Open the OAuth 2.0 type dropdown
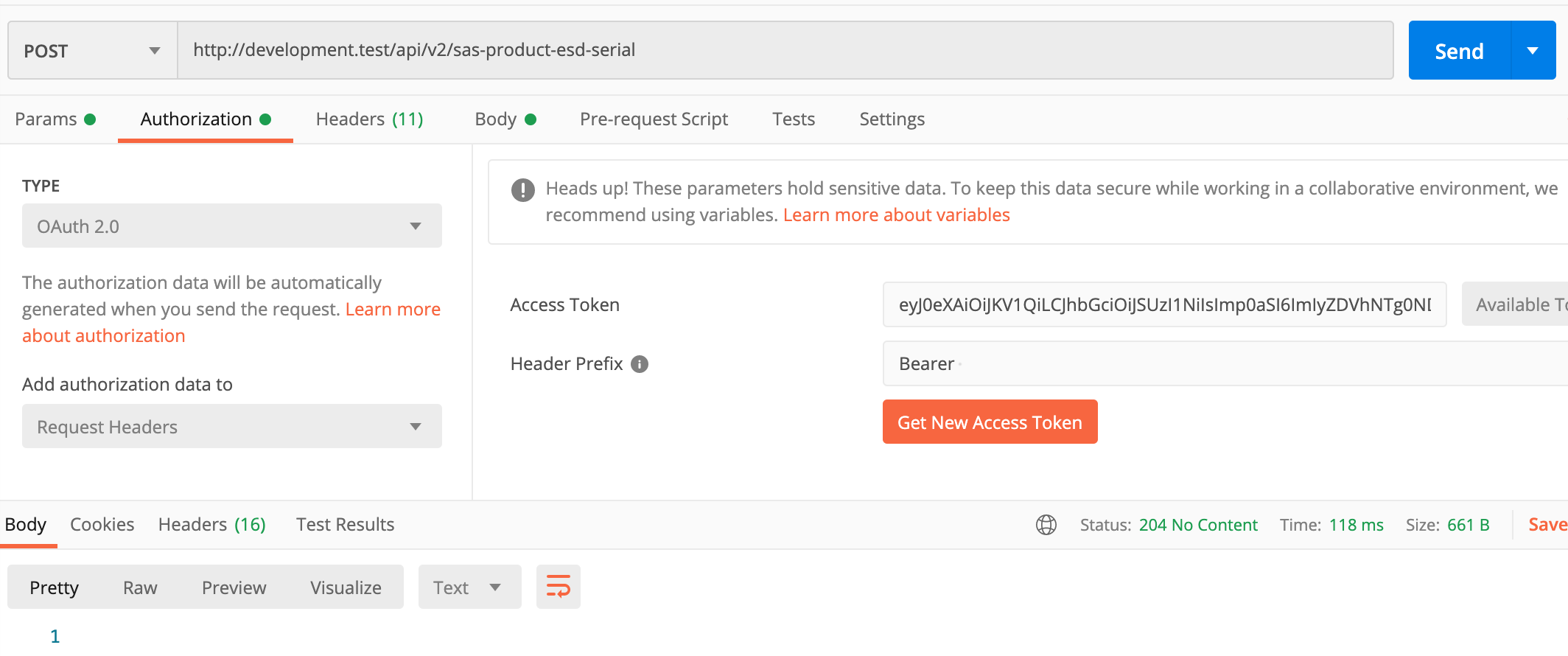Image resolution: width=1568 pixels, height=656 pixels. coord(231,226)
